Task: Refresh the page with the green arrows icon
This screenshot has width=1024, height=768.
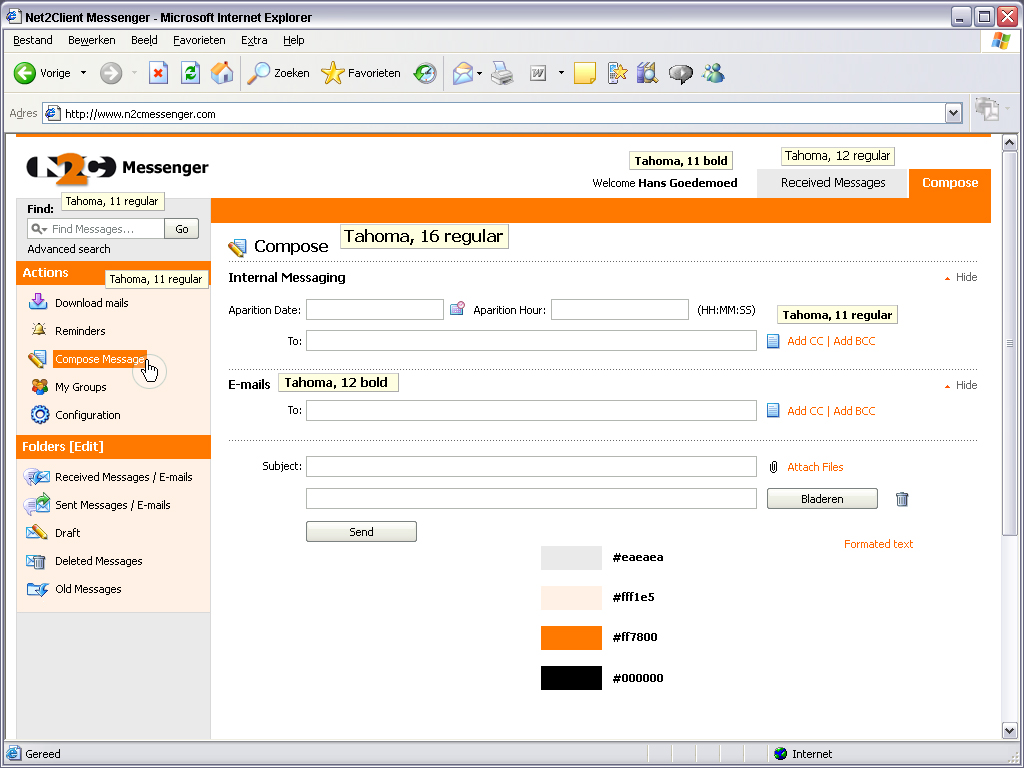Action: point(190,73)
